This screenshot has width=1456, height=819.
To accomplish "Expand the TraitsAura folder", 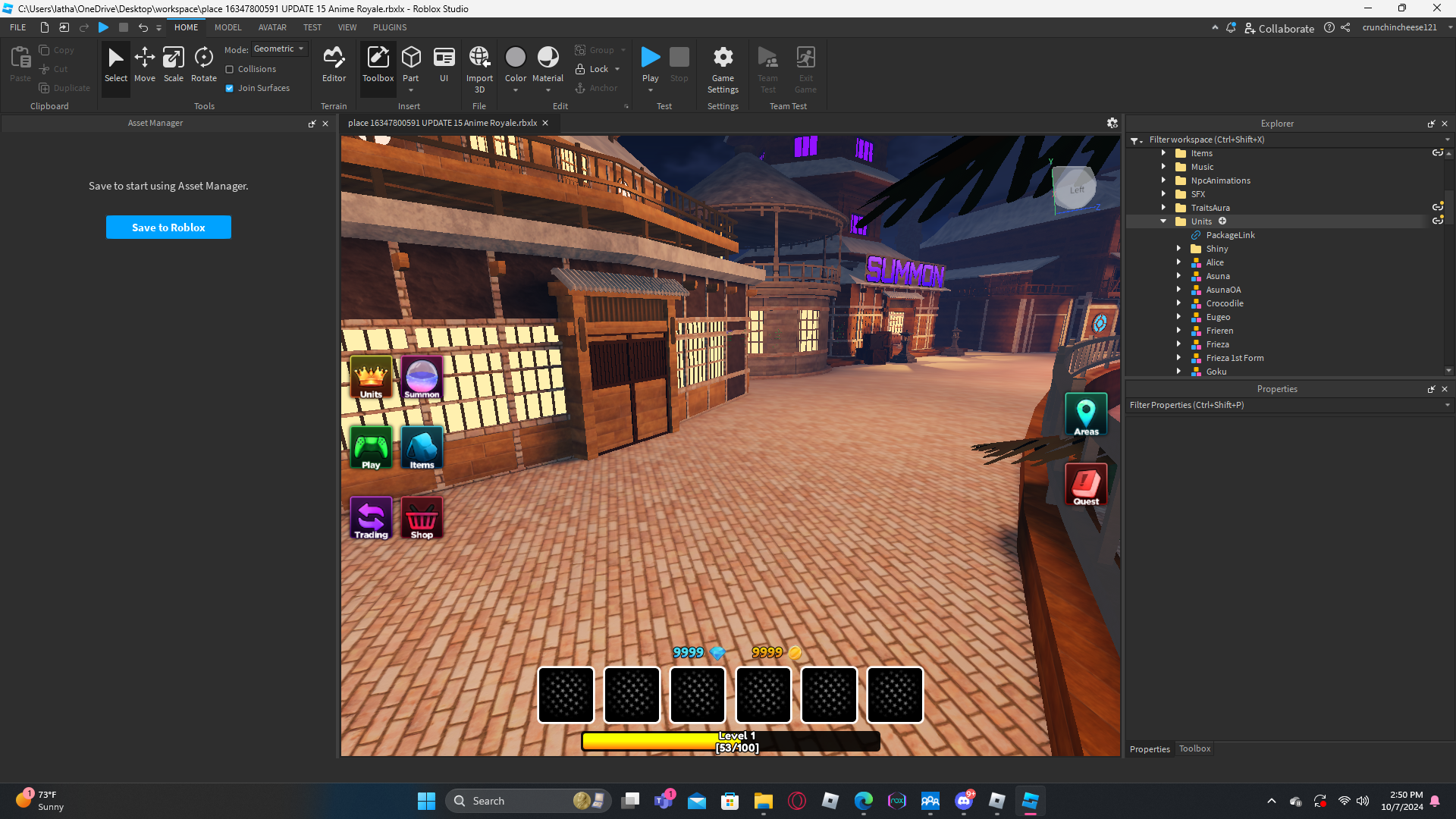I will tap(1163, 208).
